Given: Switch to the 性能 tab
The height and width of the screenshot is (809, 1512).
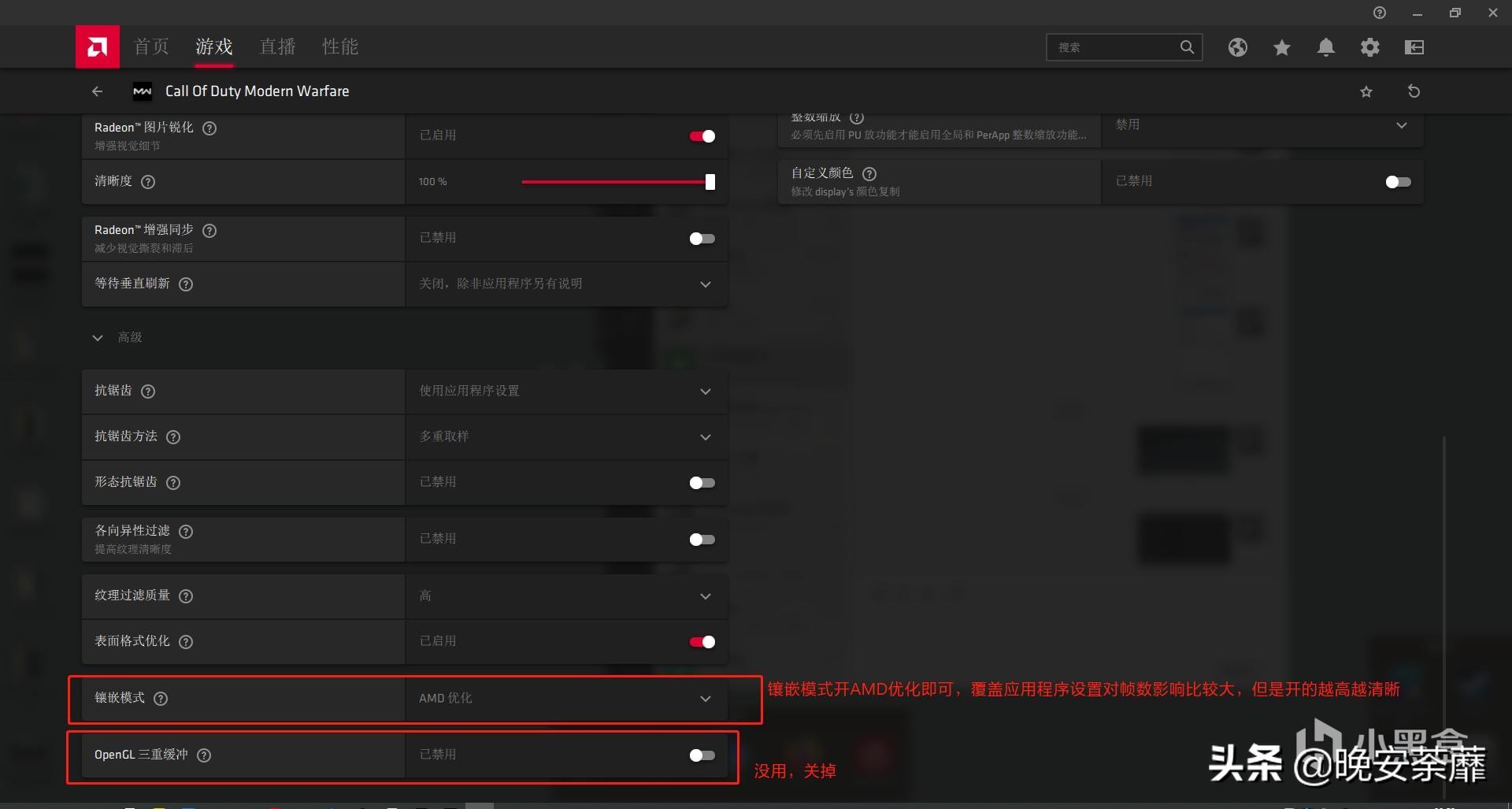Looking at the screenshot, I should pos(339,46).
